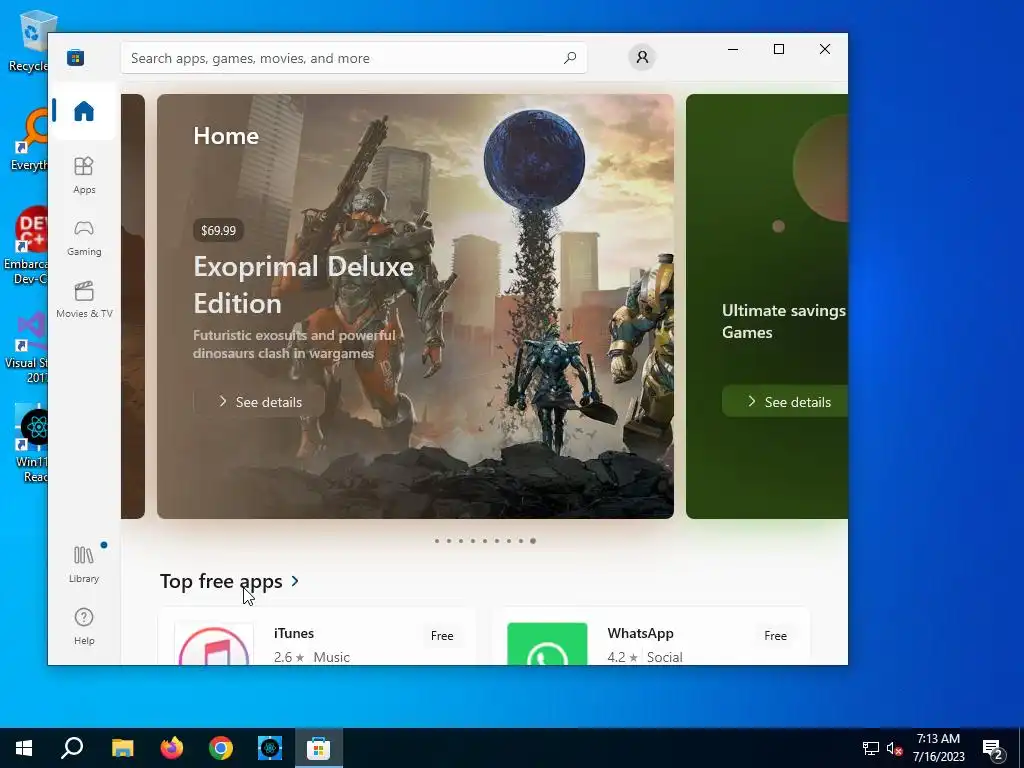Select the Win11 React desktop shortcut
The height and width of the screenshot is (768, 1024).
tap(31, 444)
